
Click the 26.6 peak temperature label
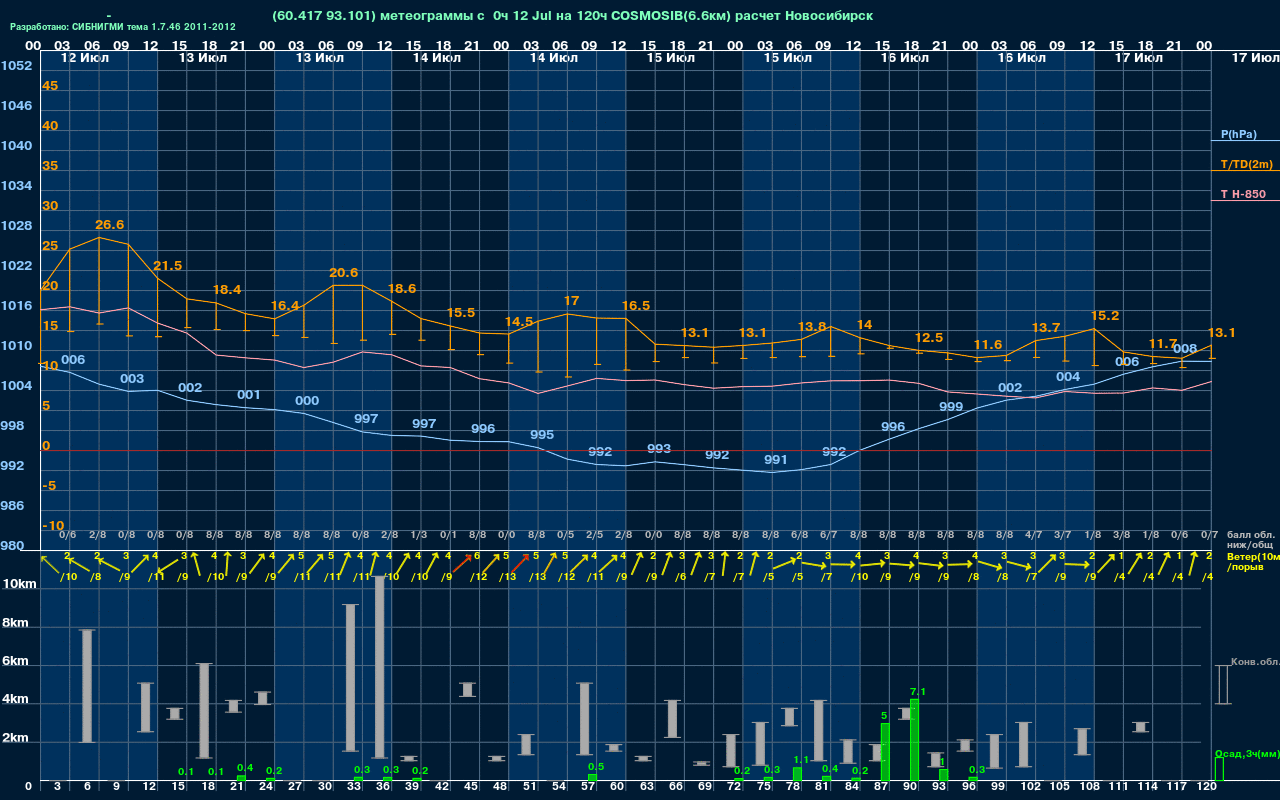[110, 225]
